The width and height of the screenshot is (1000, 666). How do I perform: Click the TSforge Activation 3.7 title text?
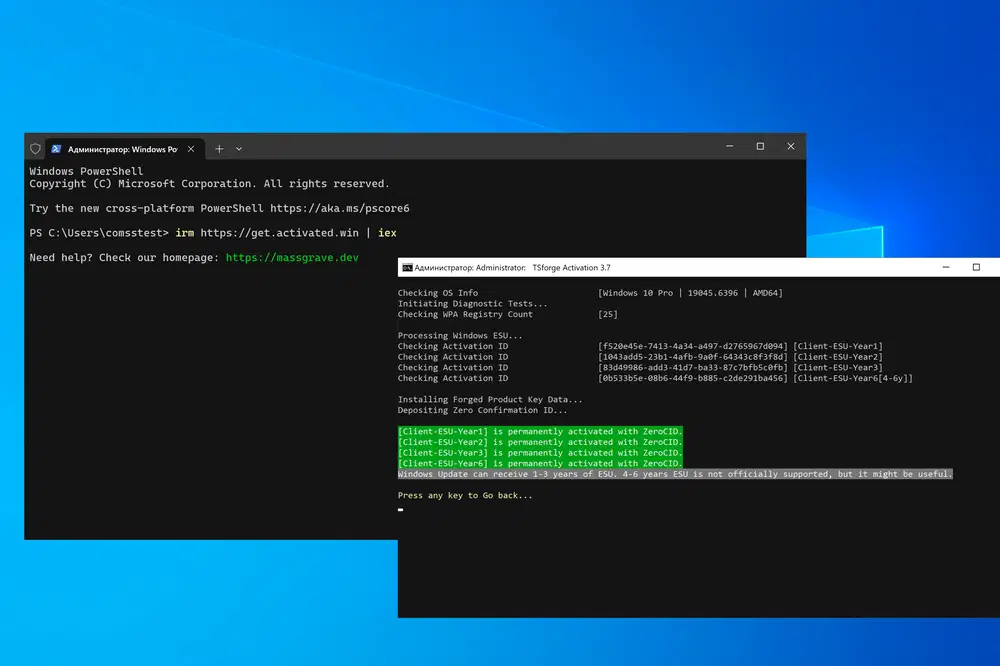[571, 268]
